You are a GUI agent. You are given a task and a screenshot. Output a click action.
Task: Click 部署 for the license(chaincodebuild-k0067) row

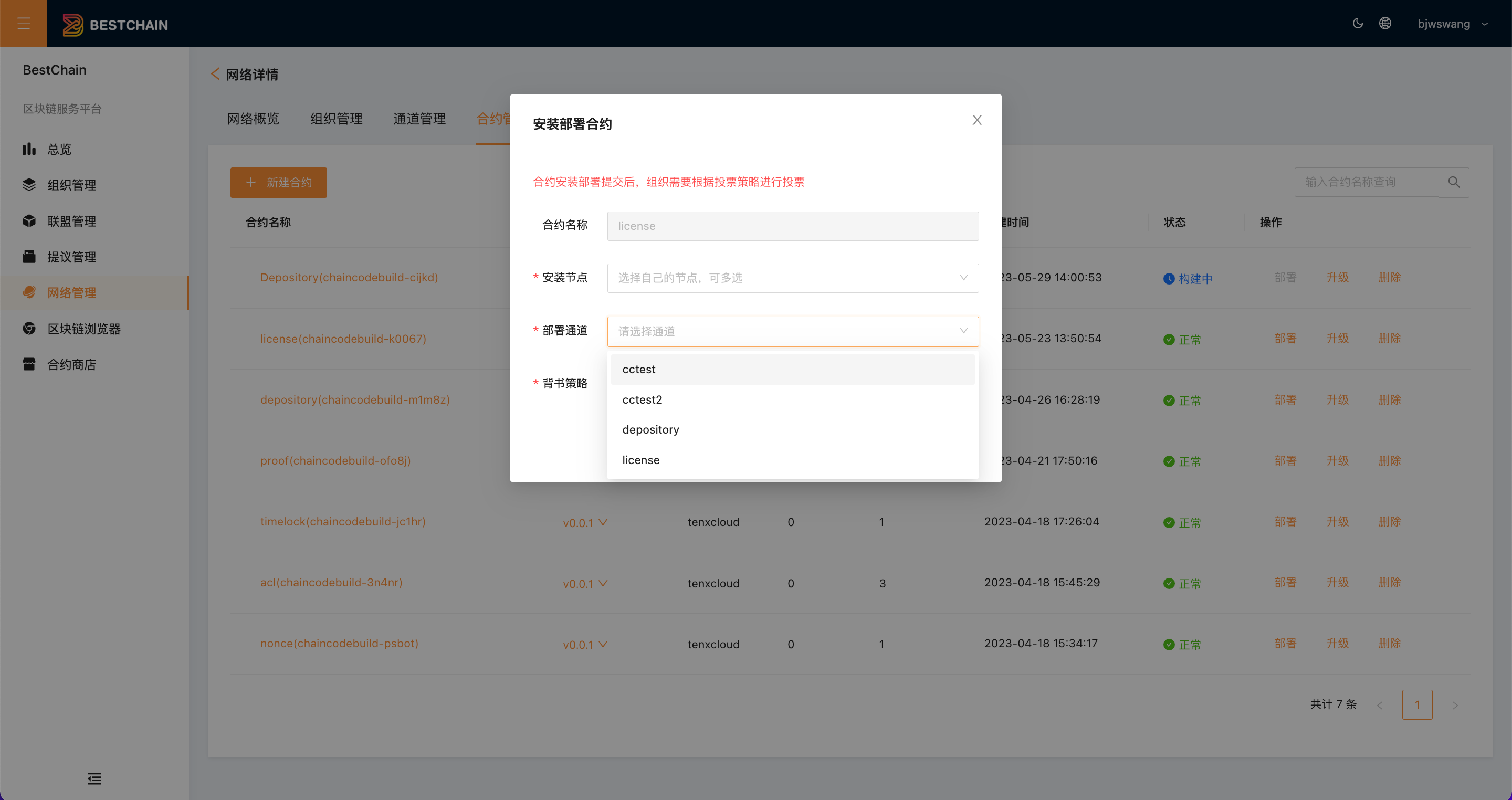pos(1285,339)
